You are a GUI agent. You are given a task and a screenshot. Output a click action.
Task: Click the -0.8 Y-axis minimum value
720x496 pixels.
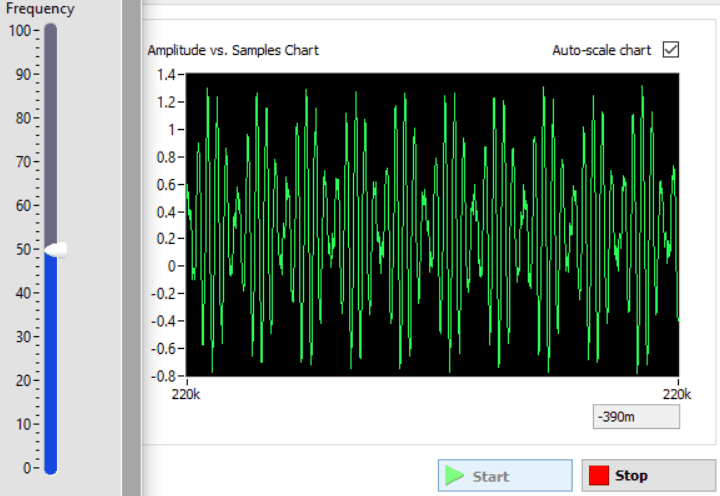(164, 376)
